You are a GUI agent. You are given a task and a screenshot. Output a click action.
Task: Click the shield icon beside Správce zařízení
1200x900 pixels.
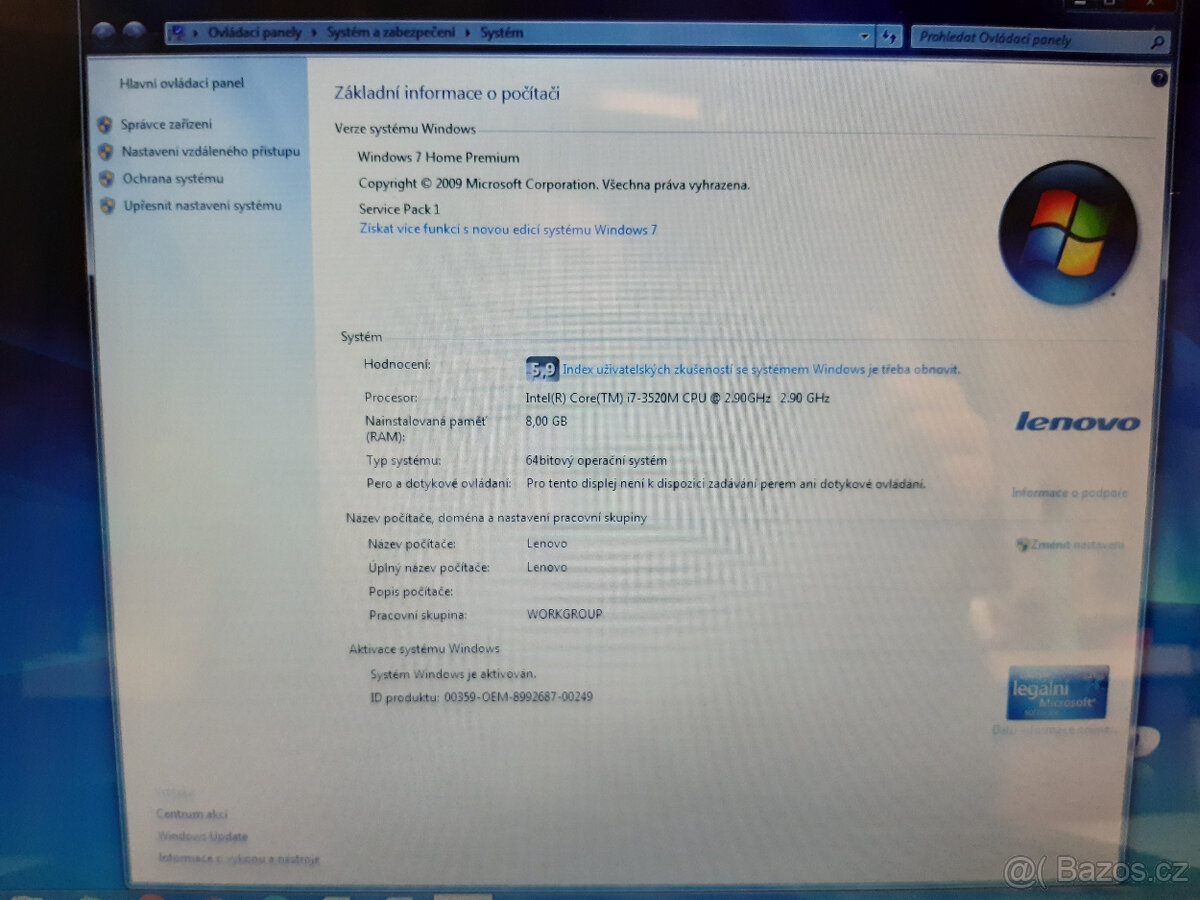tap(106, 125)
